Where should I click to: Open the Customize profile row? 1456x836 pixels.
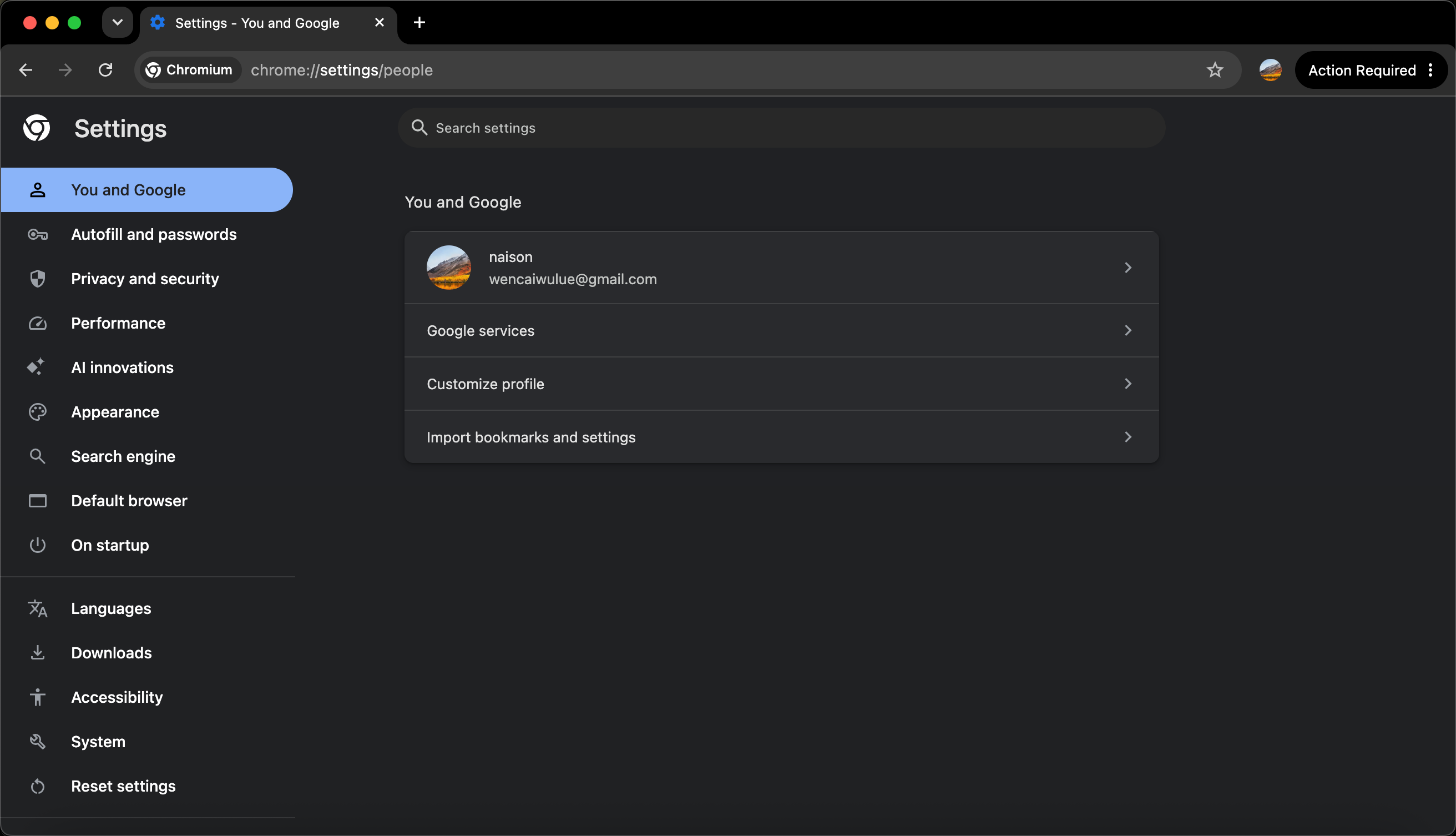(782, 384)
